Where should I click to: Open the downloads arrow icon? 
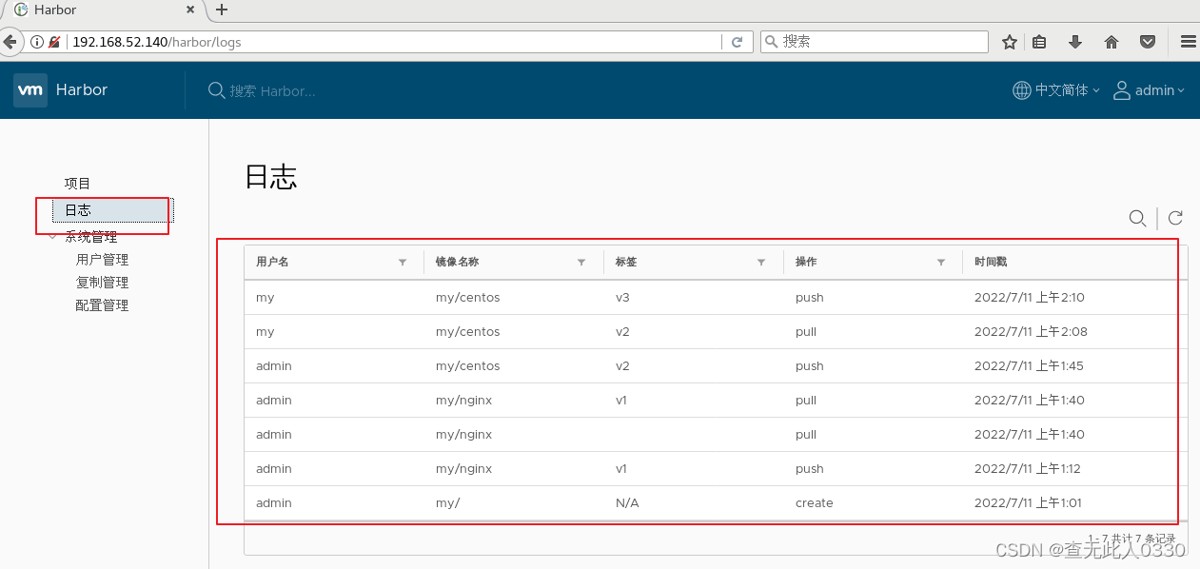click(1075, 42)
